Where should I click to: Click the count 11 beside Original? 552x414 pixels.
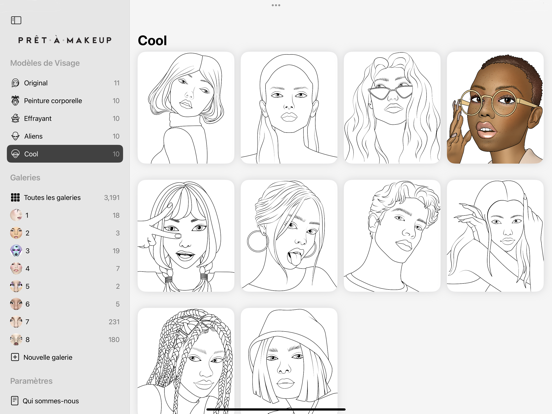117,83
